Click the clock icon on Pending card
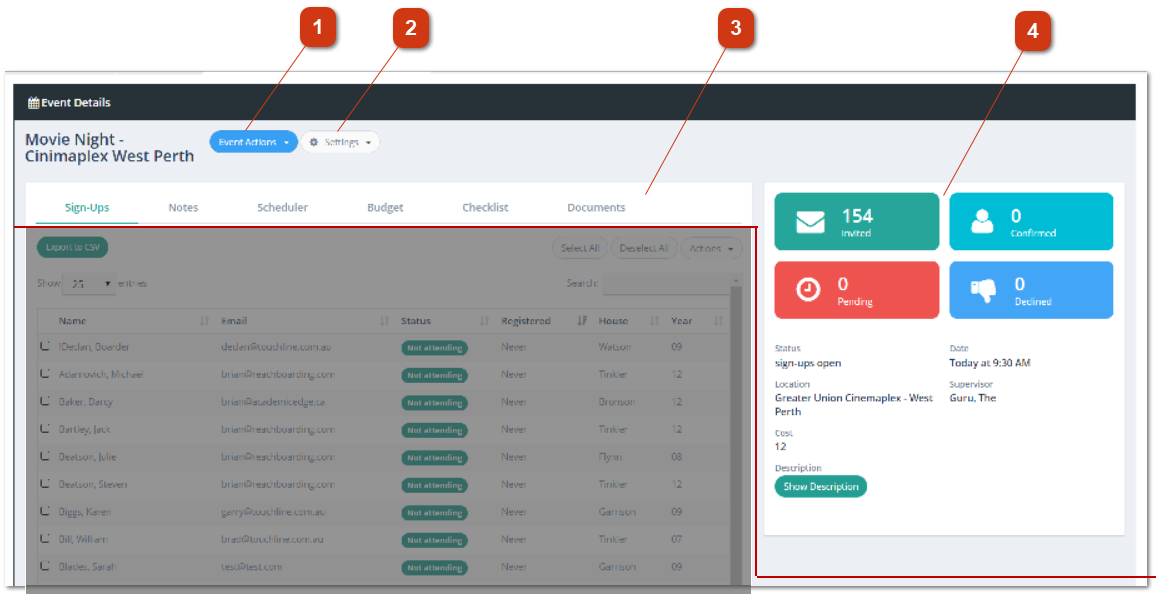The width and height of the screenshot is (1156, 595). tap(808, 290)
